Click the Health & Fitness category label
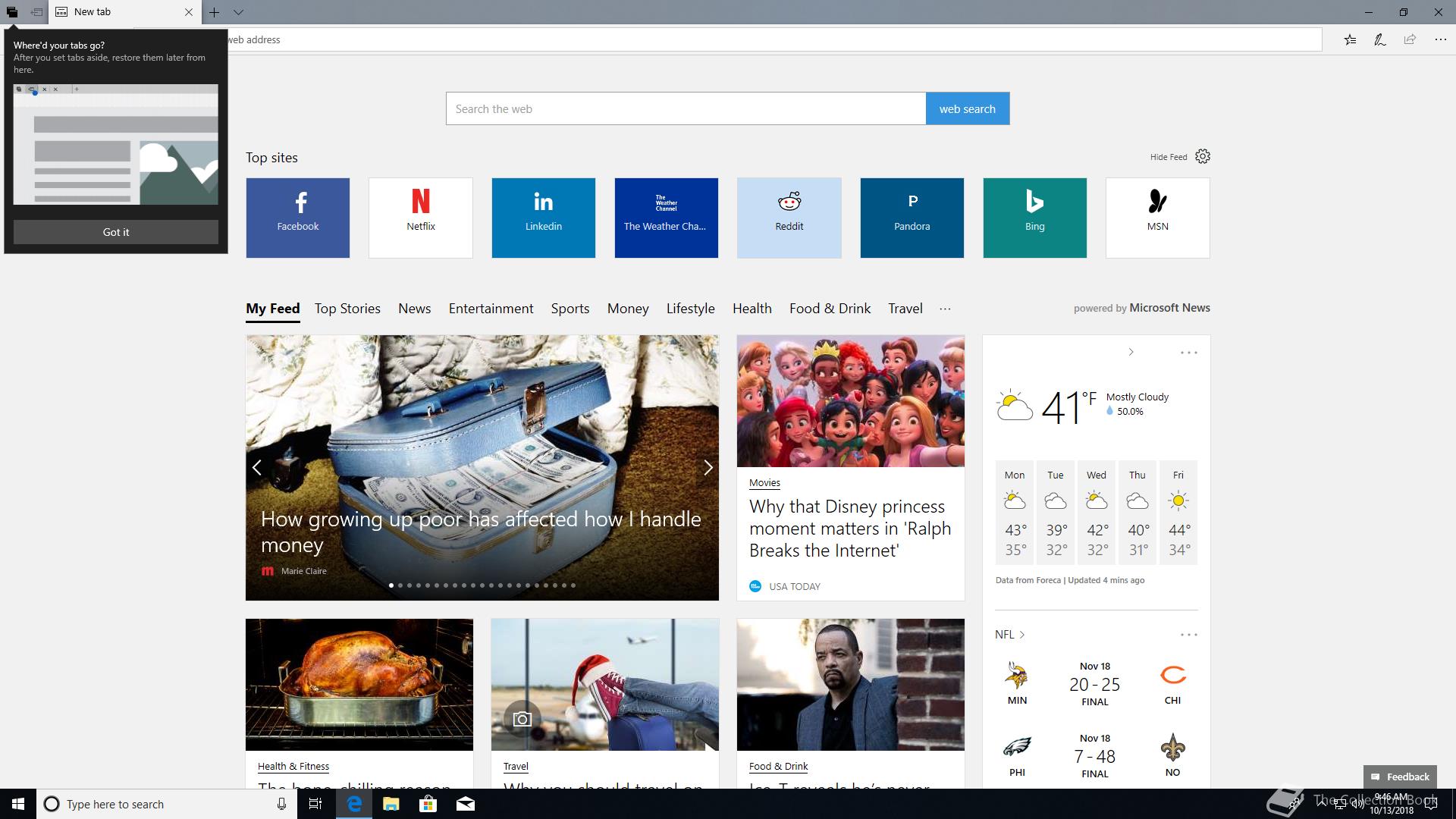Image resolution: width=1456 pixels, height=819 pixels. click(x=293, y=767)
